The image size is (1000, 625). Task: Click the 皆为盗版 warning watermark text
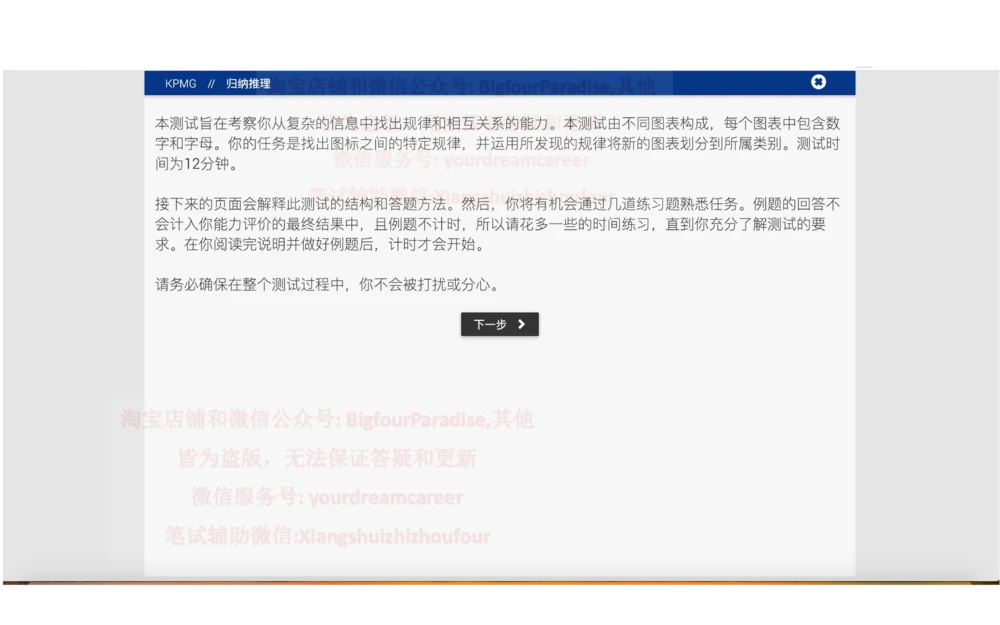[x=323, y=459]
